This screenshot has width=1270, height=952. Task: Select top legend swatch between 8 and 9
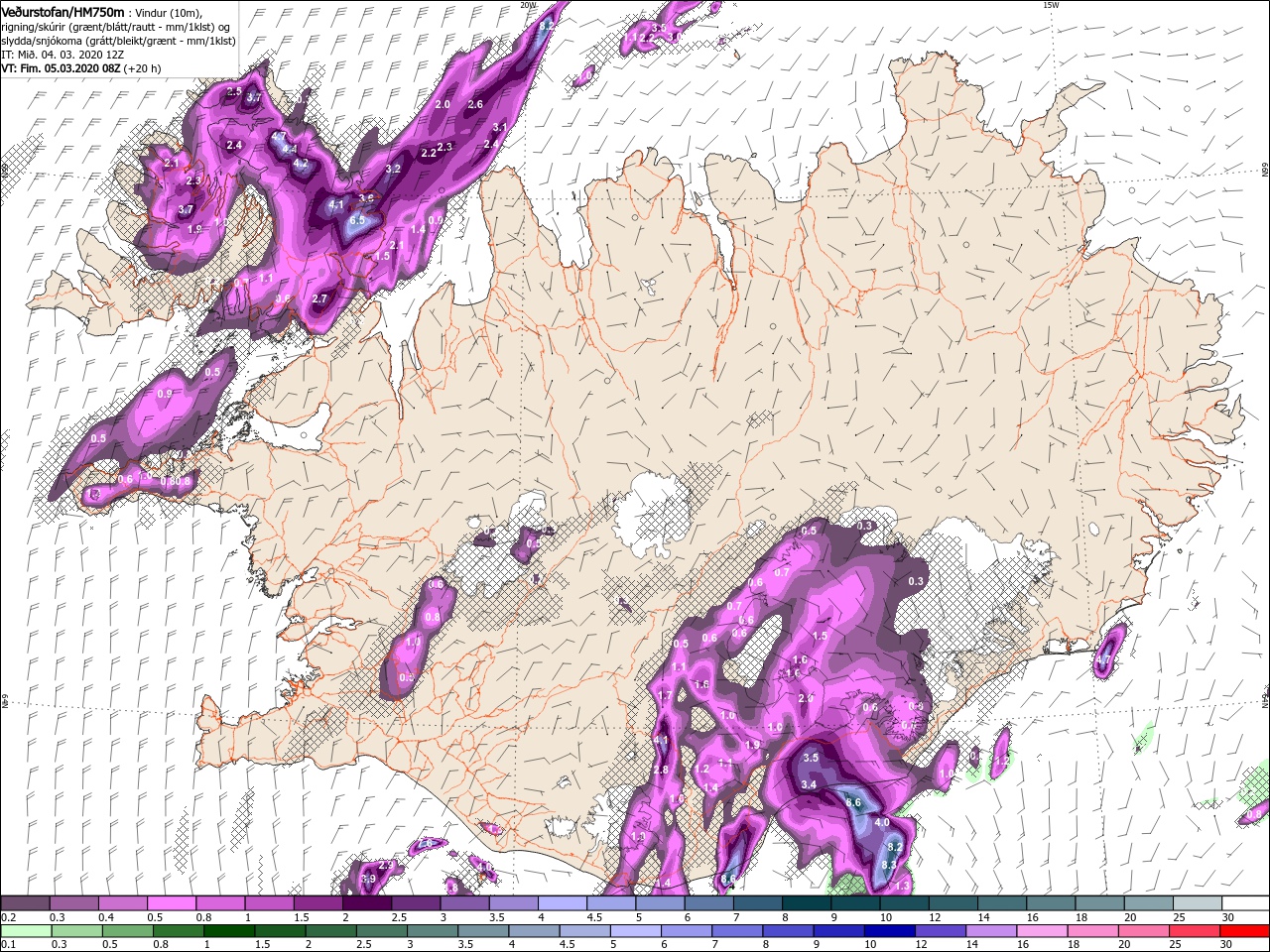(x=807, y=902)
